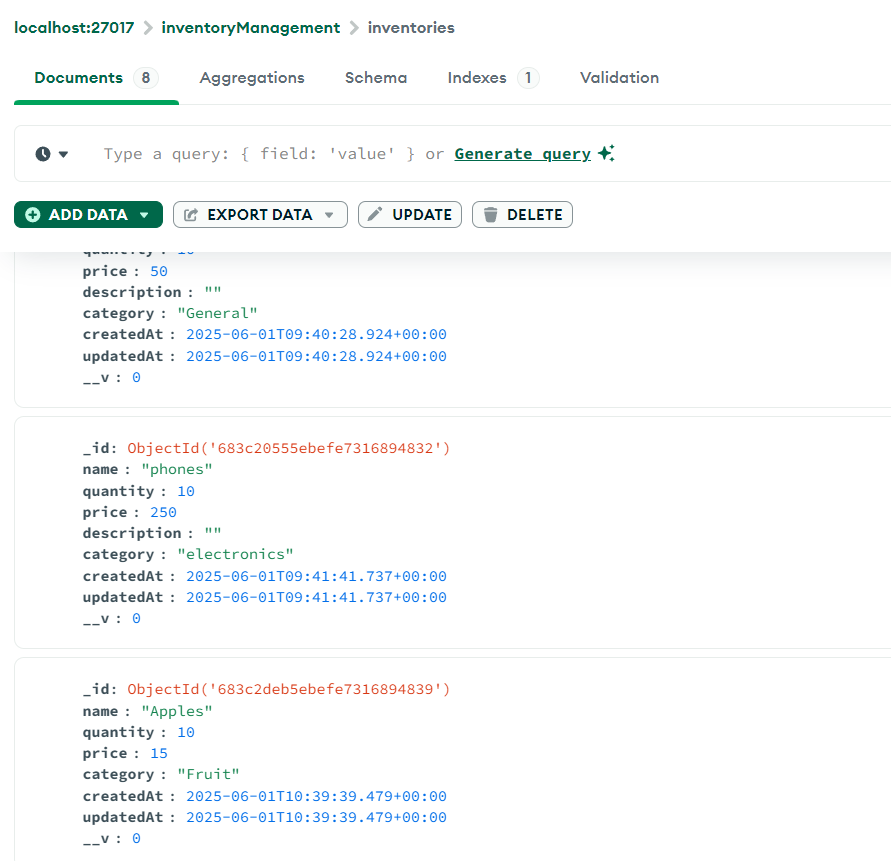891x861 pixels.
Task: Expand the ADD DATA dropdown arrow
Action: pos(144,215)
